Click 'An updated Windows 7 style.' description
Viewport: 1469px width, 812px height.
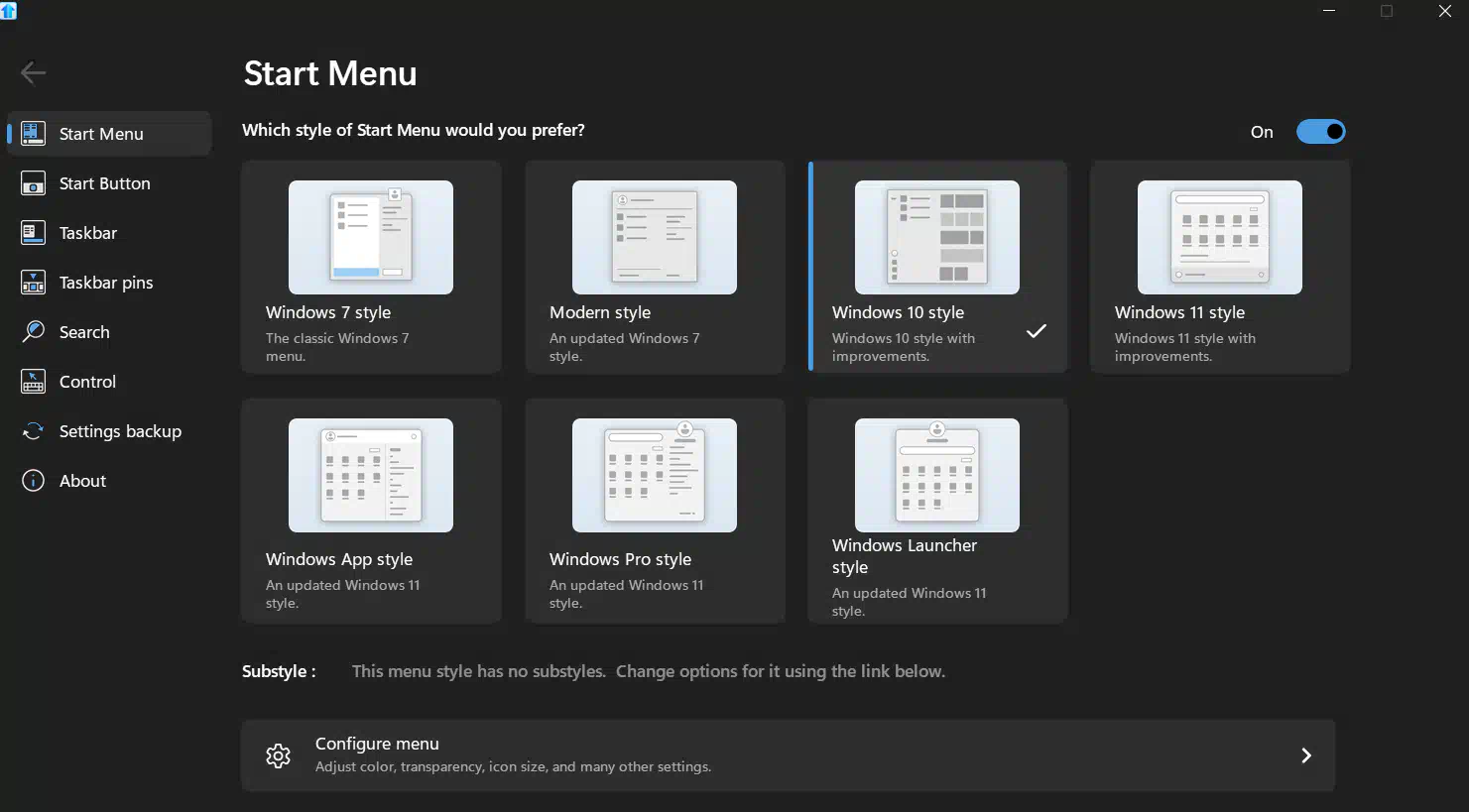(x=625, y=347)
